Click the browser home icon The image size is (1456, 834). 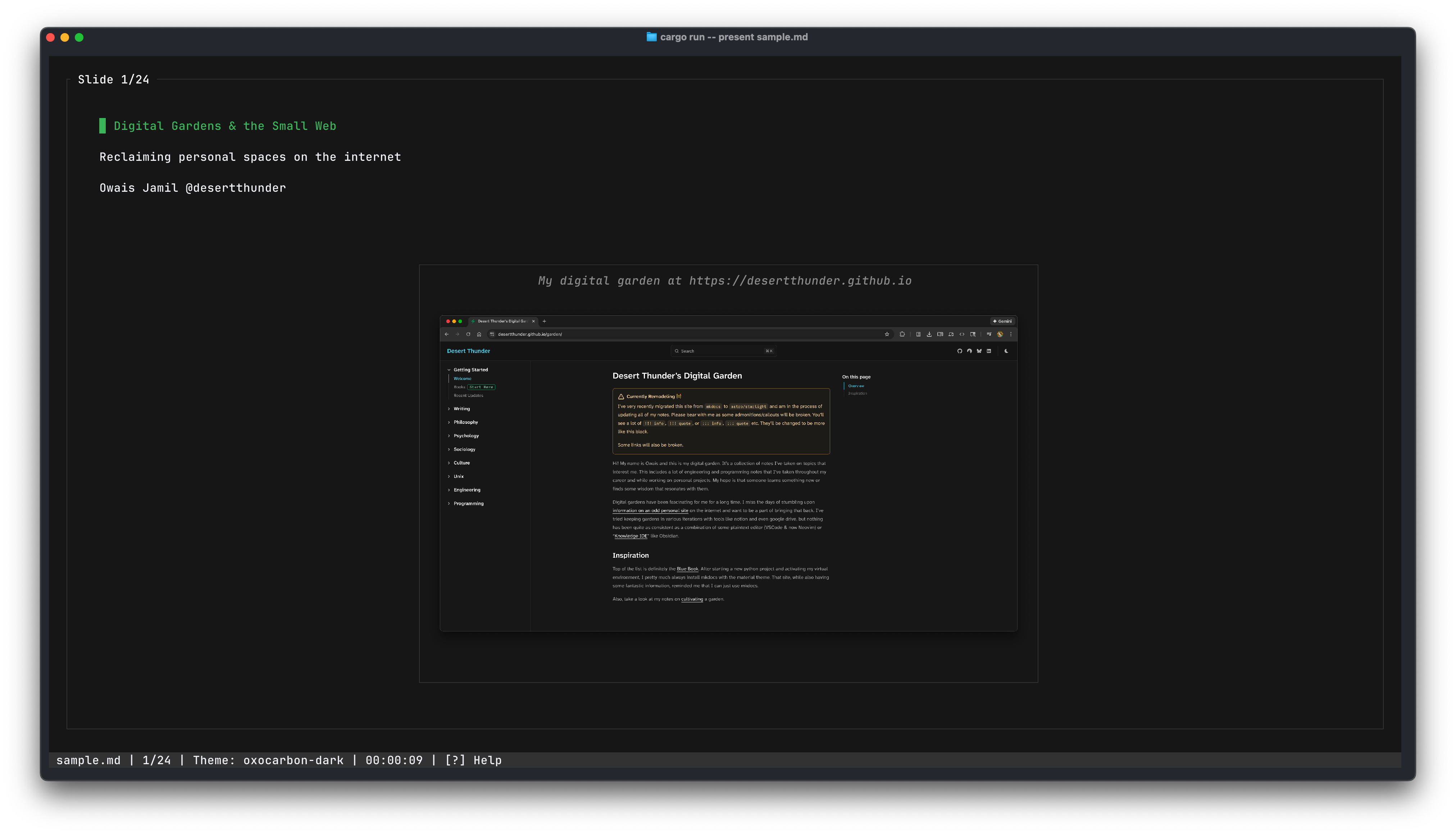coord(479,335)
